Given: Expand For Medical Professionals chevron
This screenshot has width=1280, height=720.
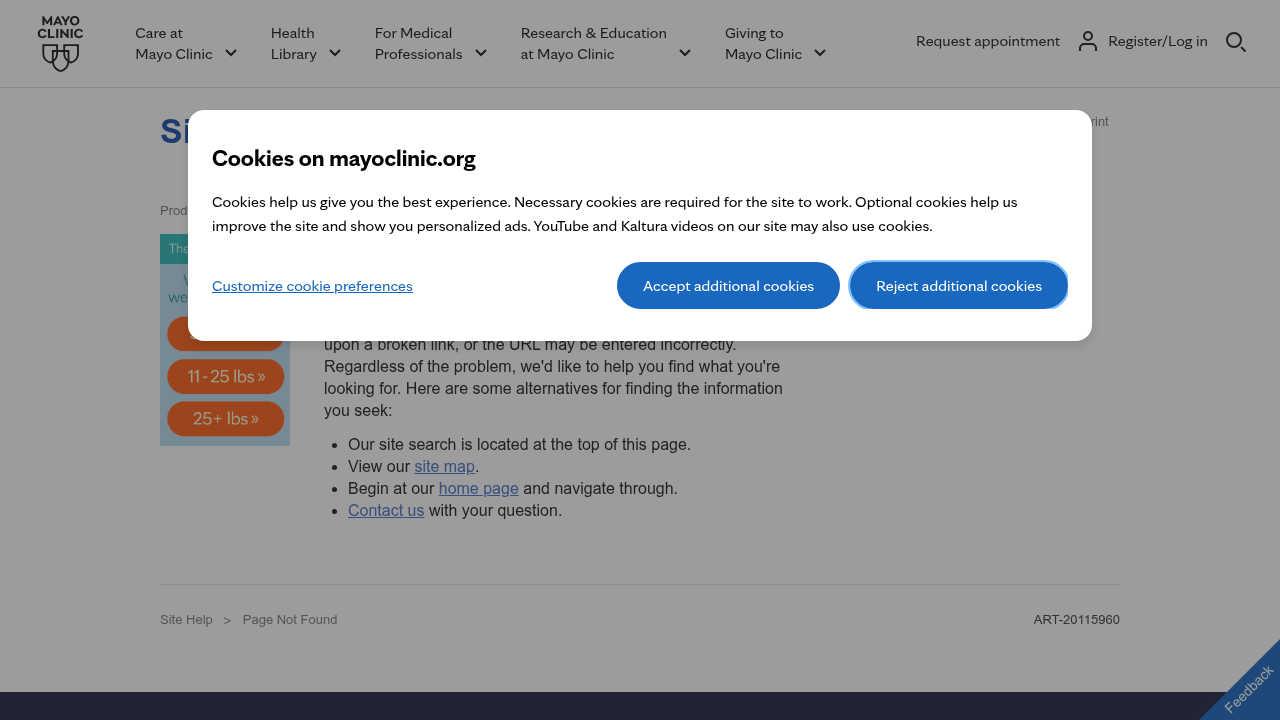Looking at the screenshot, I should 481,53.
